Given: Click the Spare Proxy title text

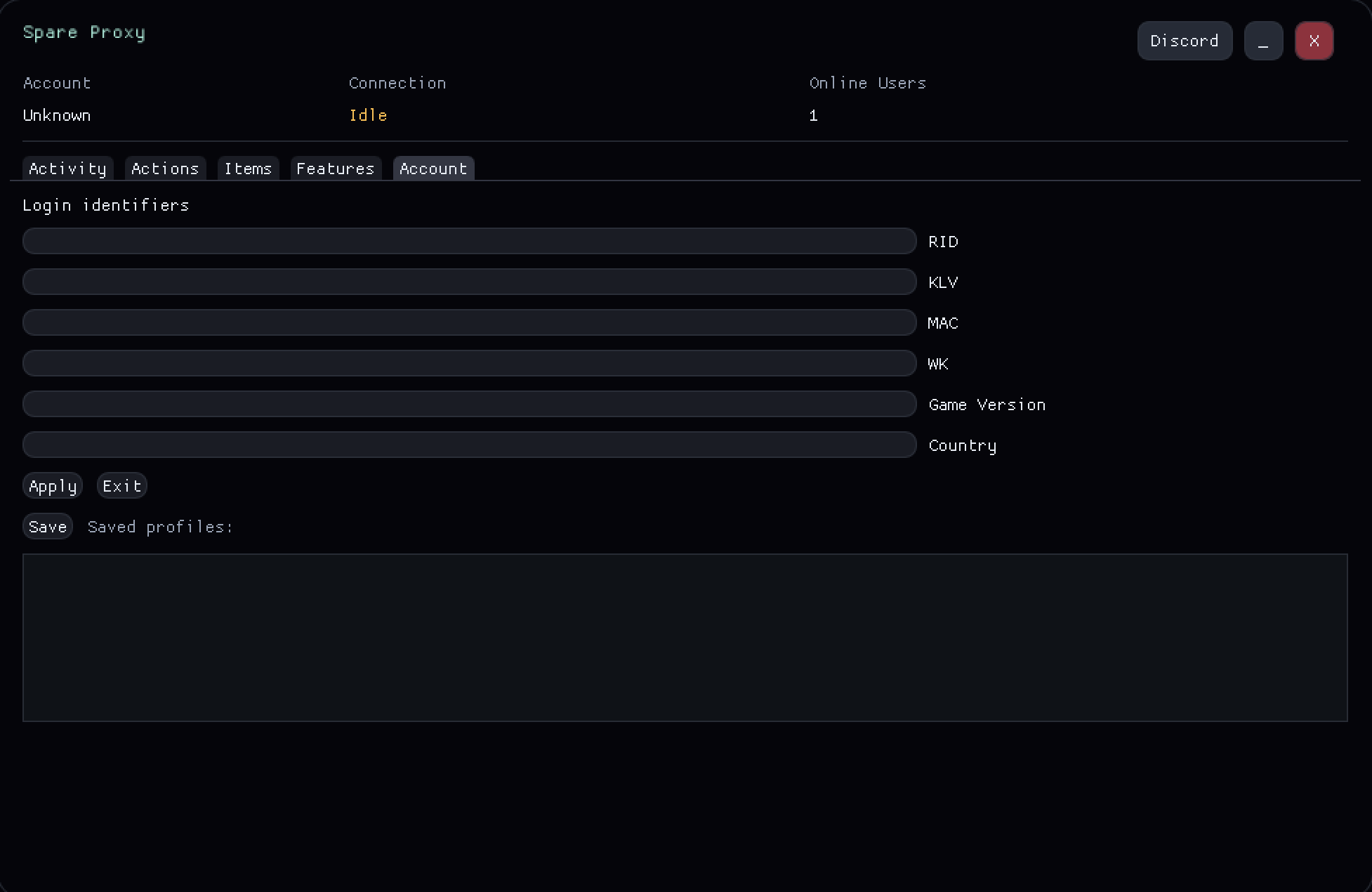Looking at the screenshot, I should (x=84, y=32).
